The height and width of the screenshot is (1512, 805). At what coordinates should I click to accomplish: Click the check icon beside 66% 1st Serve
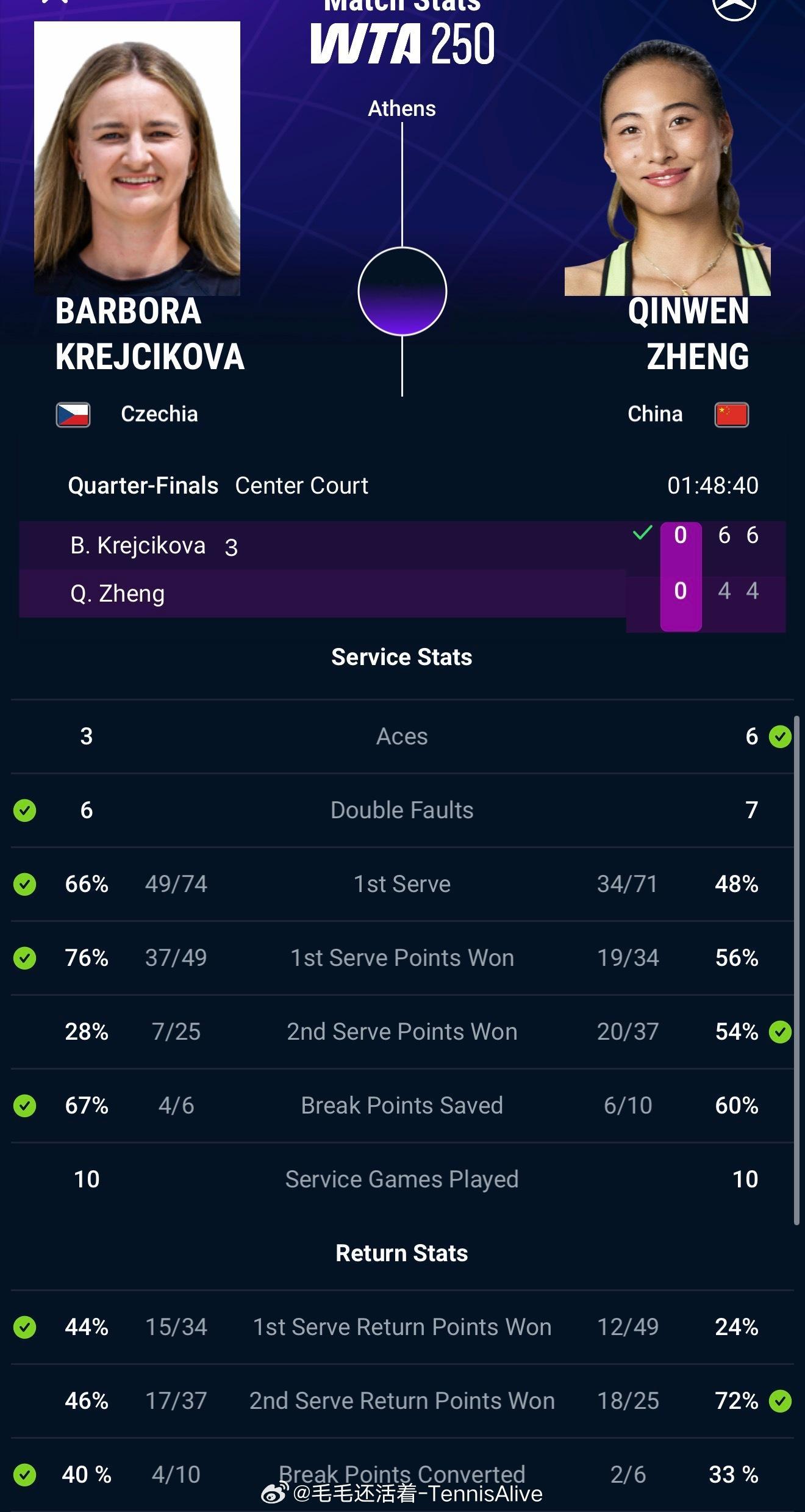25,884
